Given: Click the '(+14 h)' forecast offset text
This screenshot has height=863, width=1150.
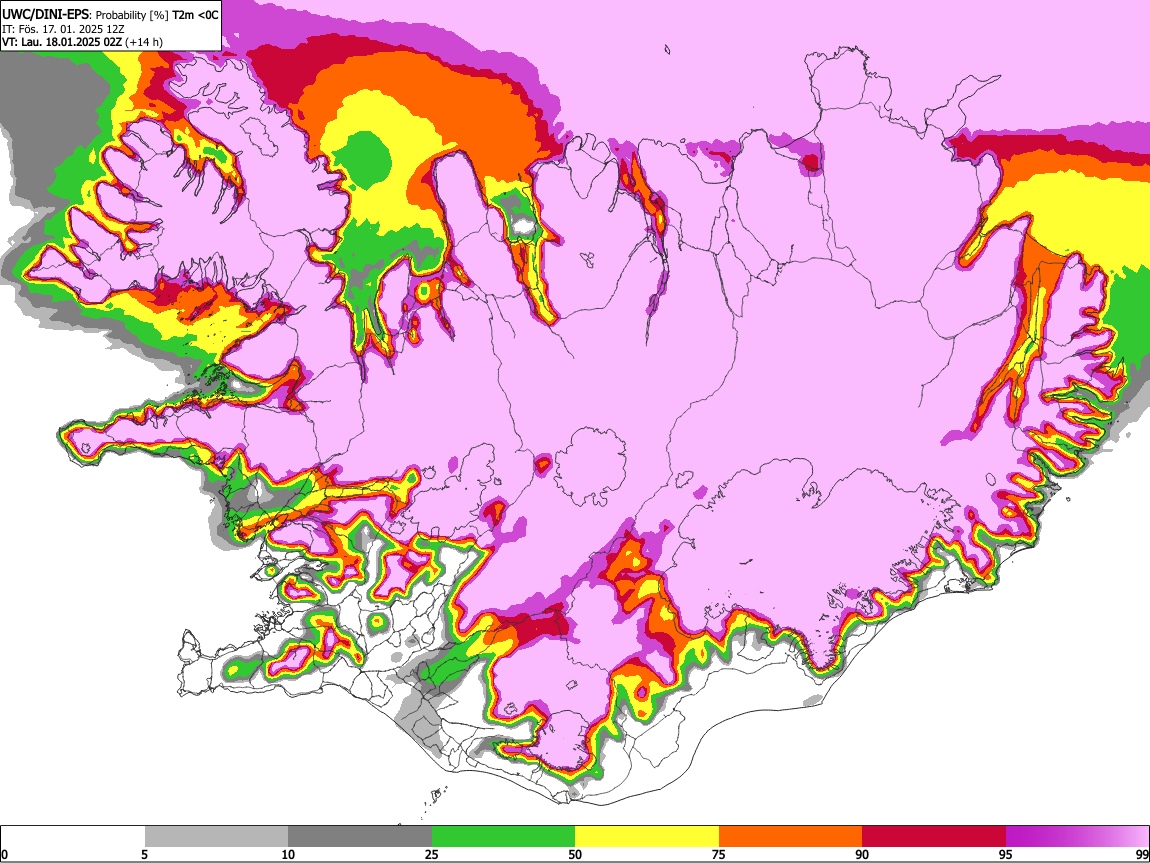Looking at the screenshot, I should 144,42.
